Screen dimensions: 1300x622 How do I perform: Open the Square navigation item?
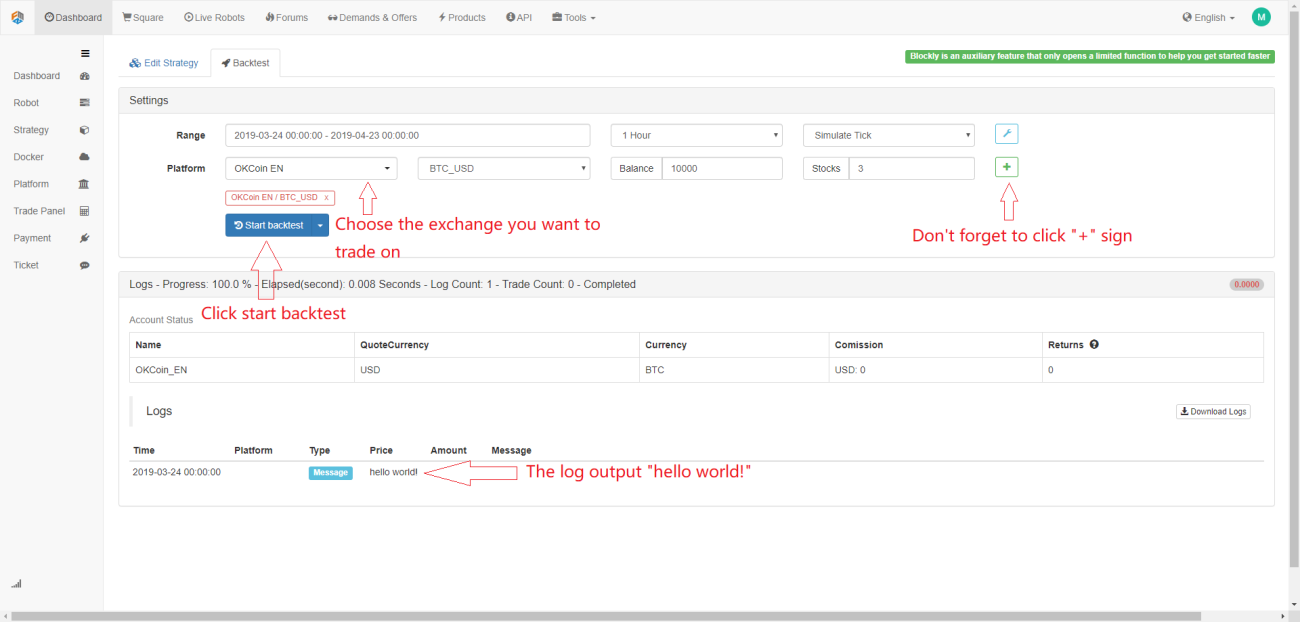(143, 17)
